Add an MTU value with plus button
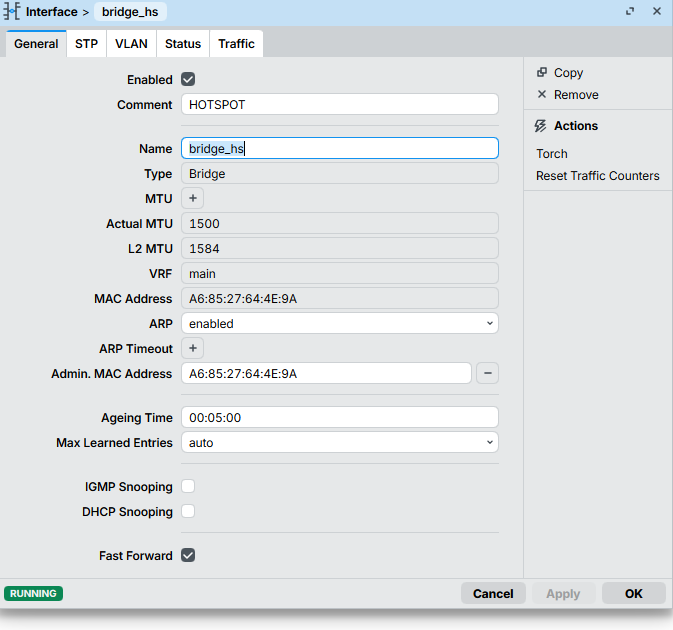The image size is (673, 630). pyautogui.click(x=193, y=198)
